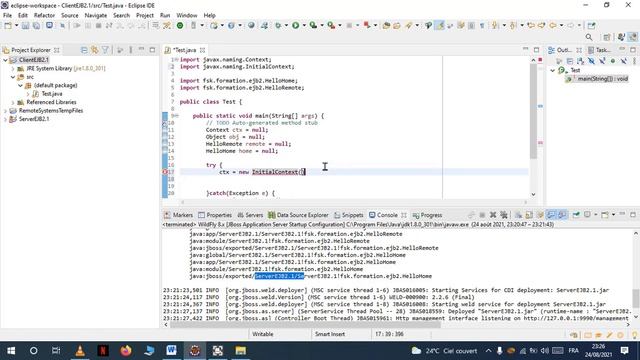
Task: Collapse the ClientEJB2.1 project node
Action: coord(5,60)
